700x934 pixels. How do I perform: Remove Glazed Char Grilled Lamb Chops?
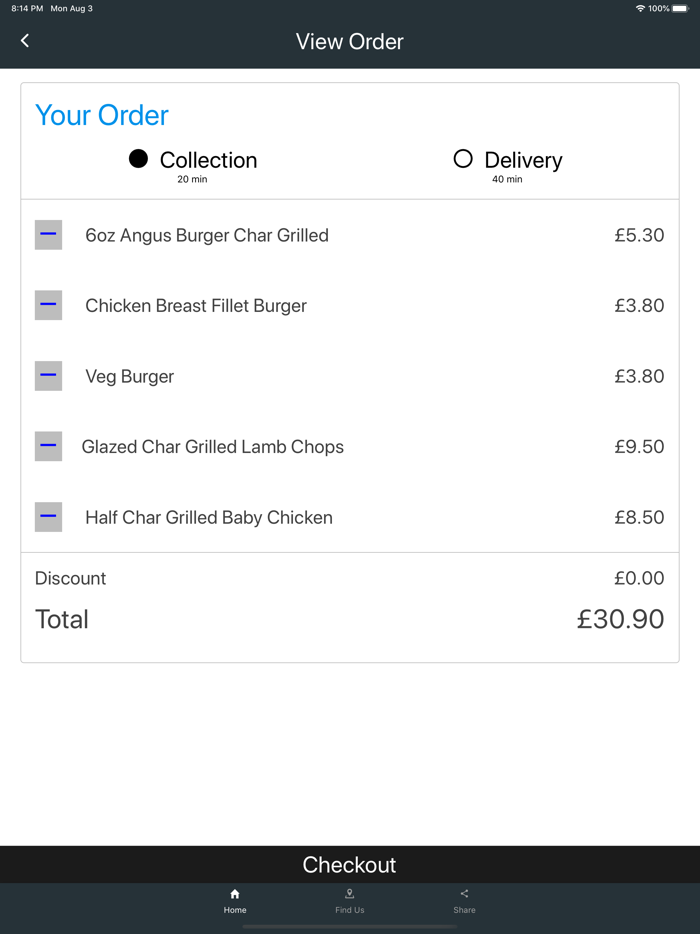[x=48, y=446]
